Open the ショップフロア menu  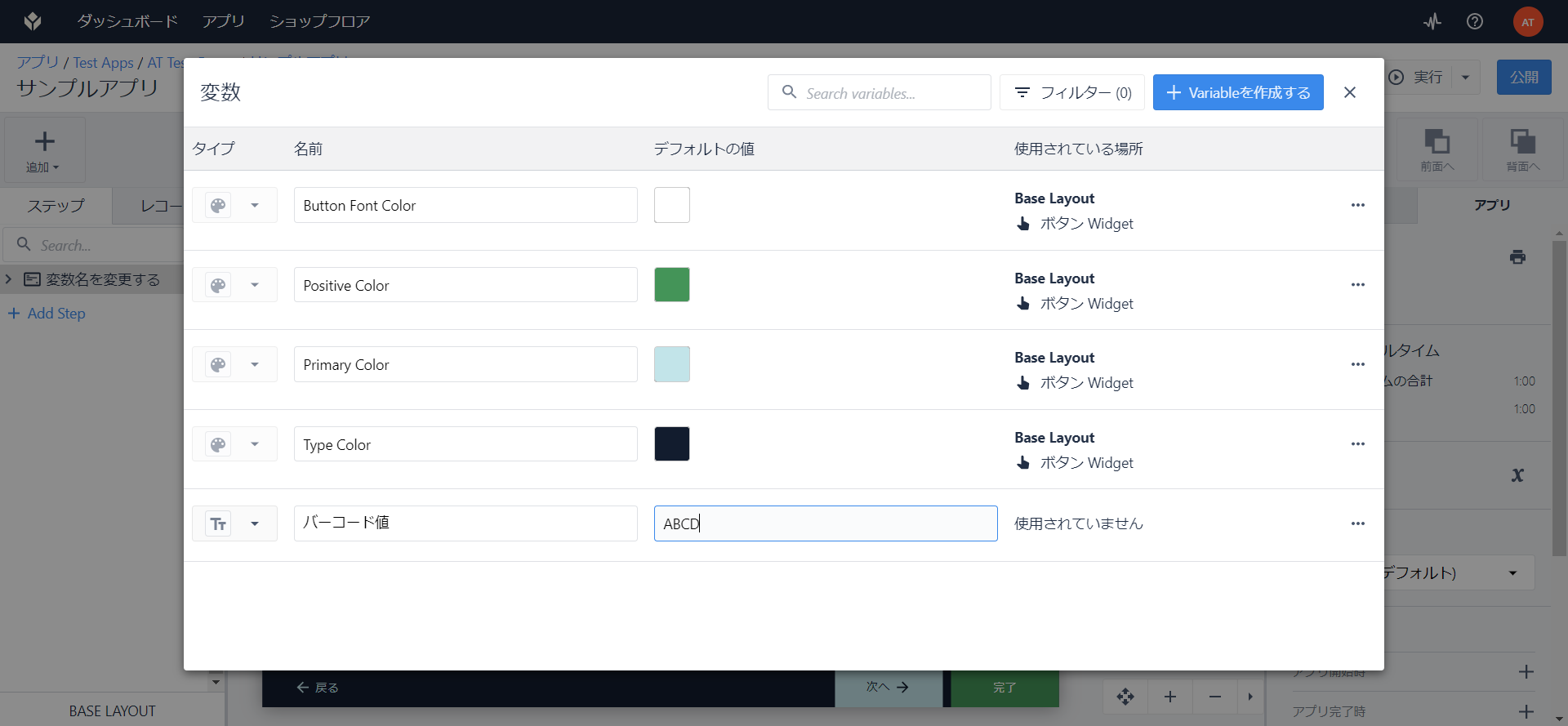pyautogui.click(x=320, y=21)
